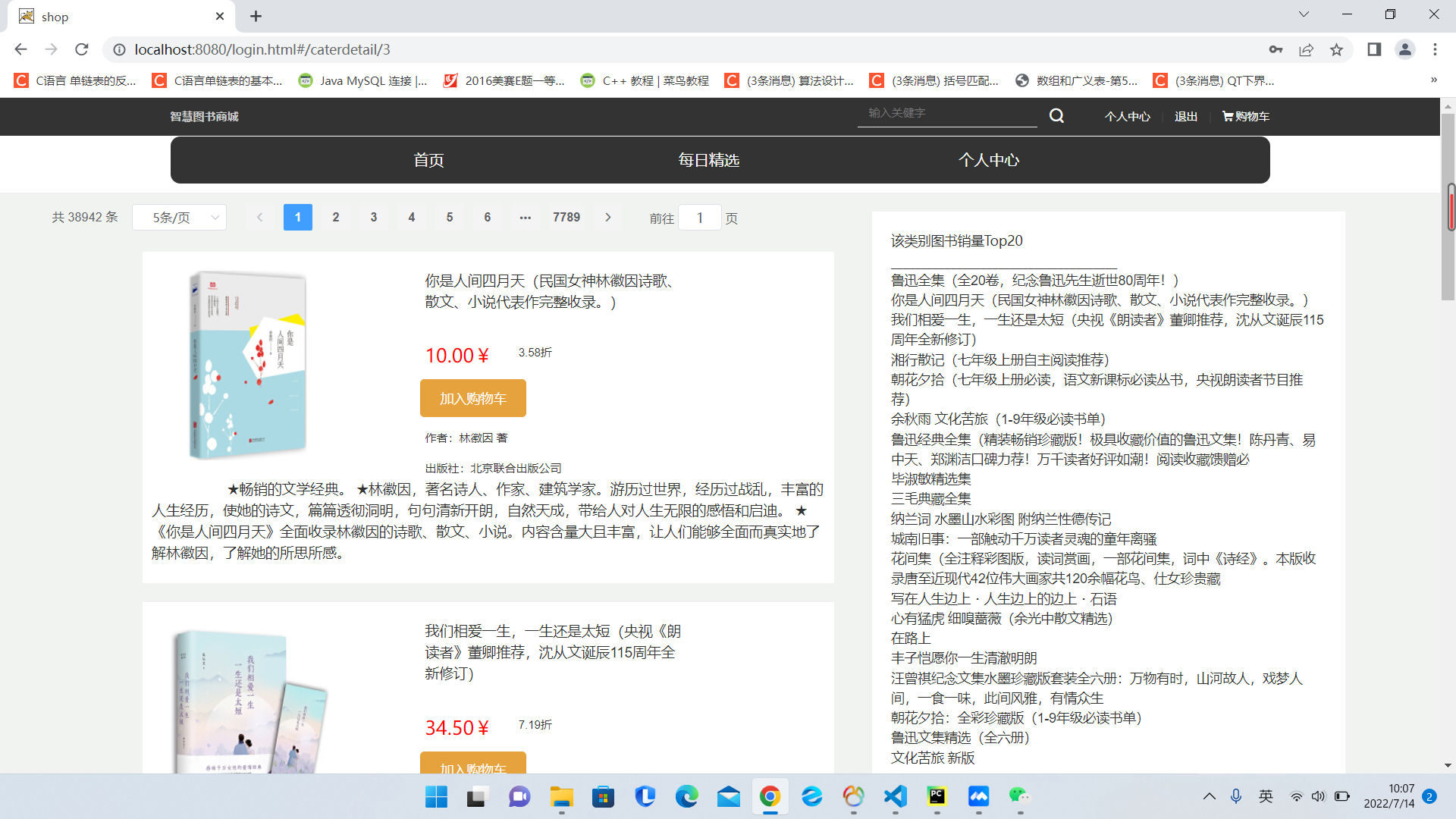Open 个人中心 in main navigation bar
Viewport: 1456px width, 819px height.
coord(989,160)
